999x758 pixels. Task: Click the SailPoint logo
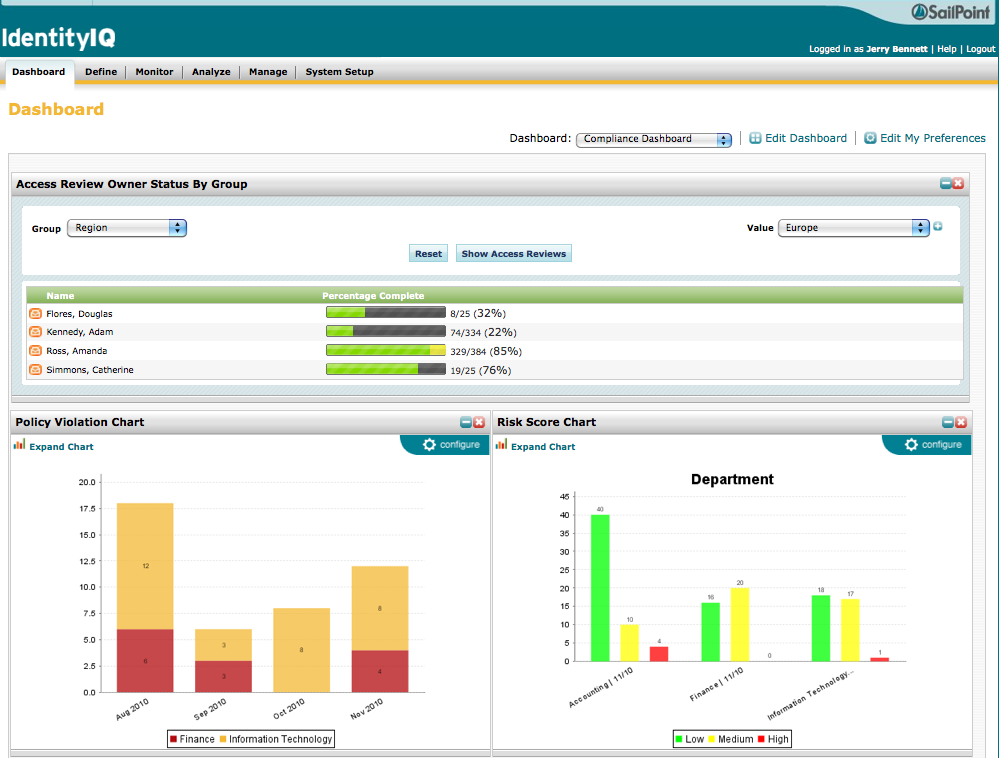pyautogui.click(x=951, y=12)
